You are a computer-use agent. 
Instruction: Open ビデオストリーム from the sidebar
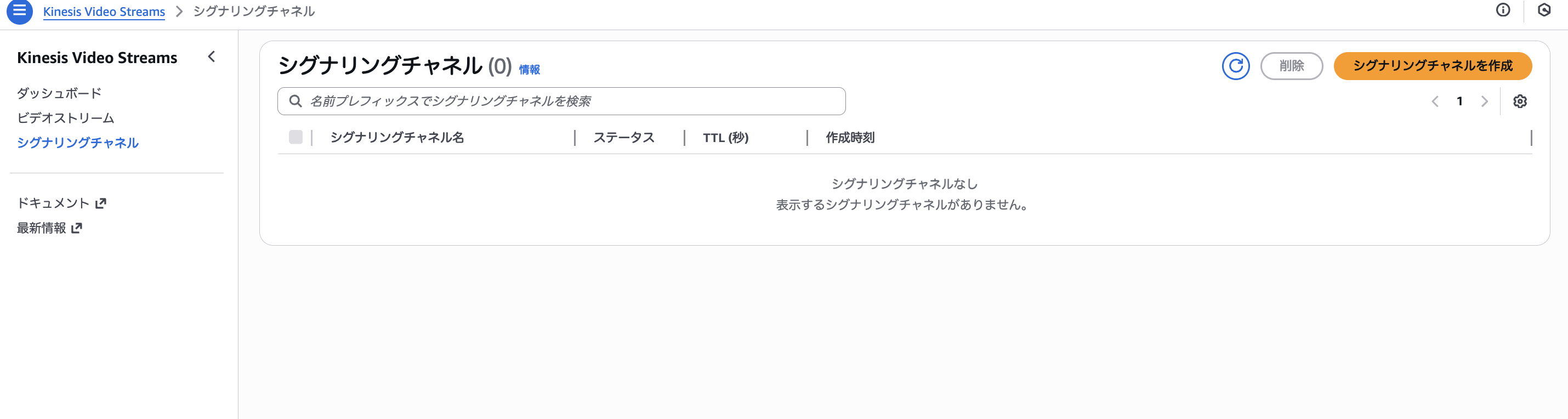click(x=65, y=117)
